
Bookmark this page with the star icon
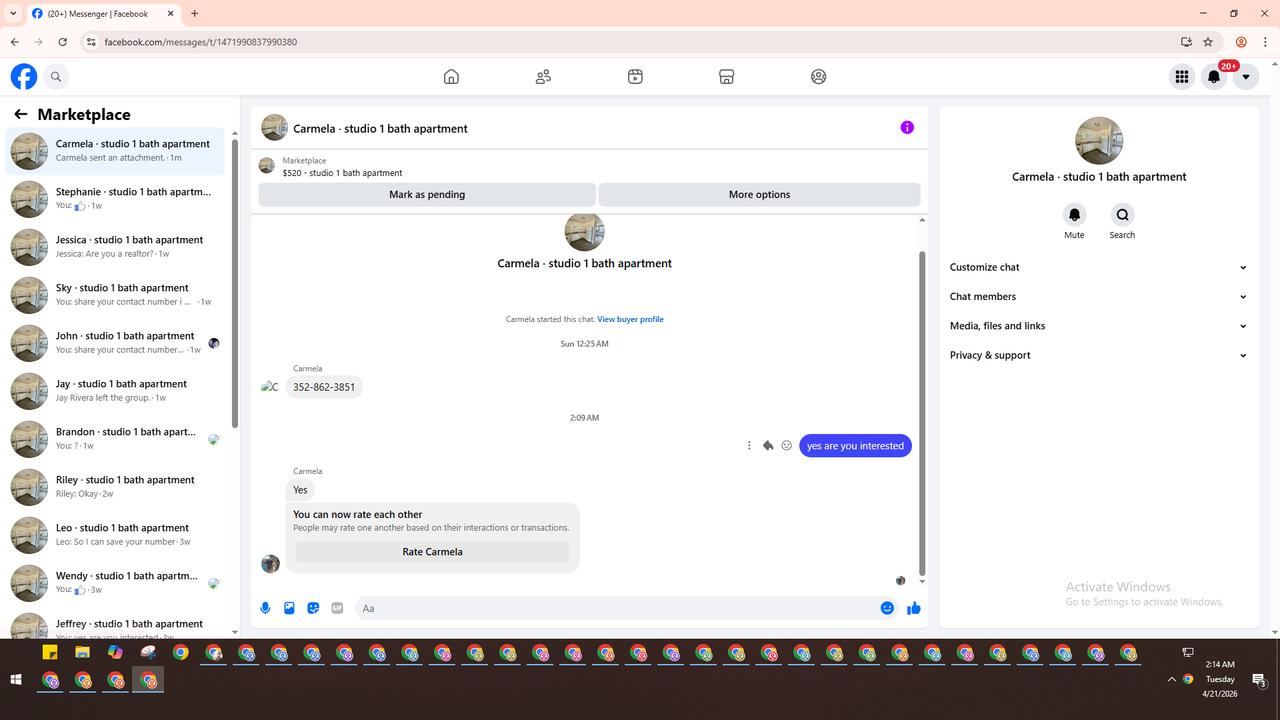coord(1208,42)
